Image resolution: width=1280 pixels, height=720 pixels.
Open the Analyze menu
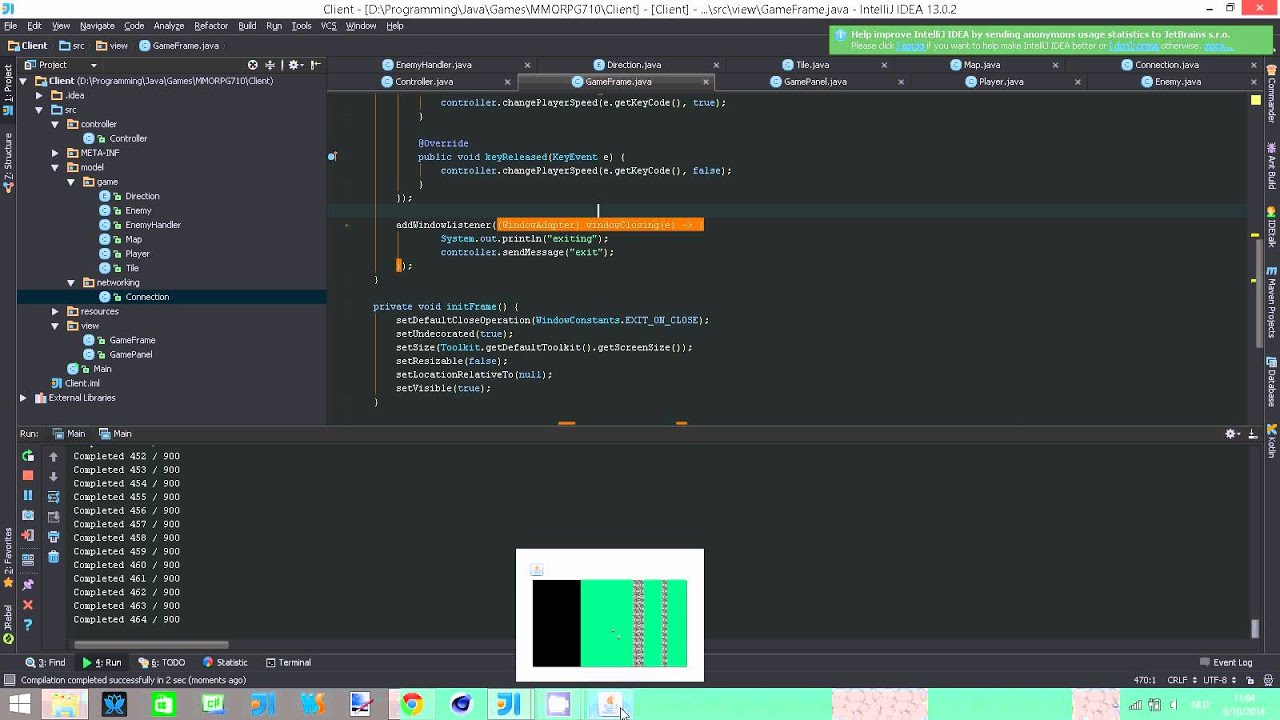pos(168,26)
